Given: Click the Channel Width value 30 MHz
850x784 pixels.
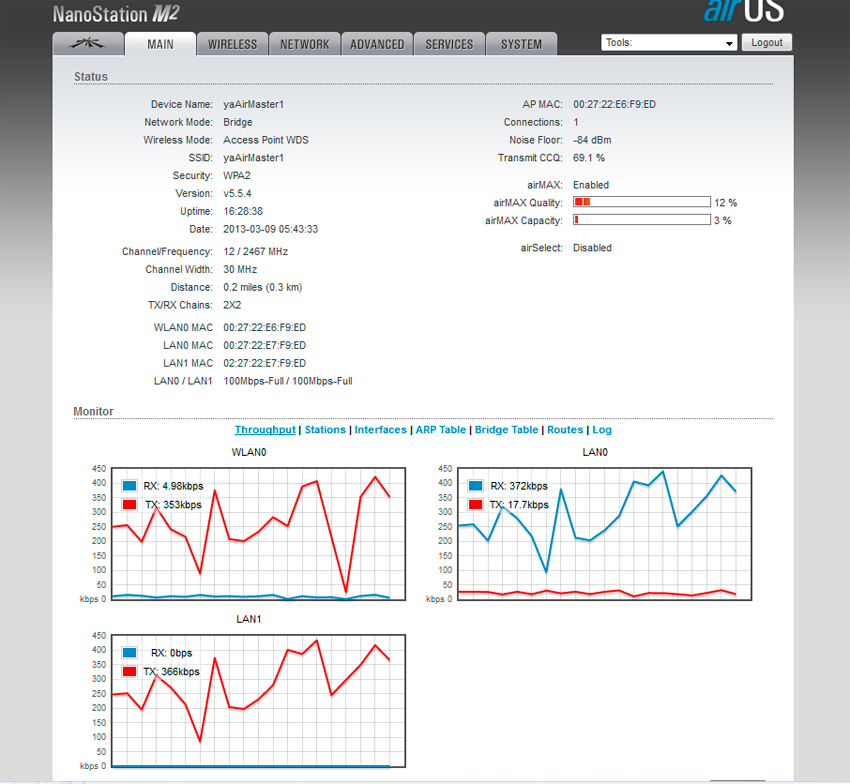Looking at the screenshot, I should [x=240, y=269].
